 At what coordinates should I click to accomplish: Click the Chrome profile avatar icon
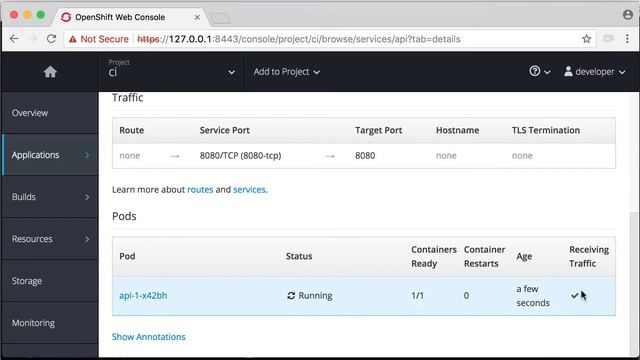pyautogui.click(x=628, y=15)
